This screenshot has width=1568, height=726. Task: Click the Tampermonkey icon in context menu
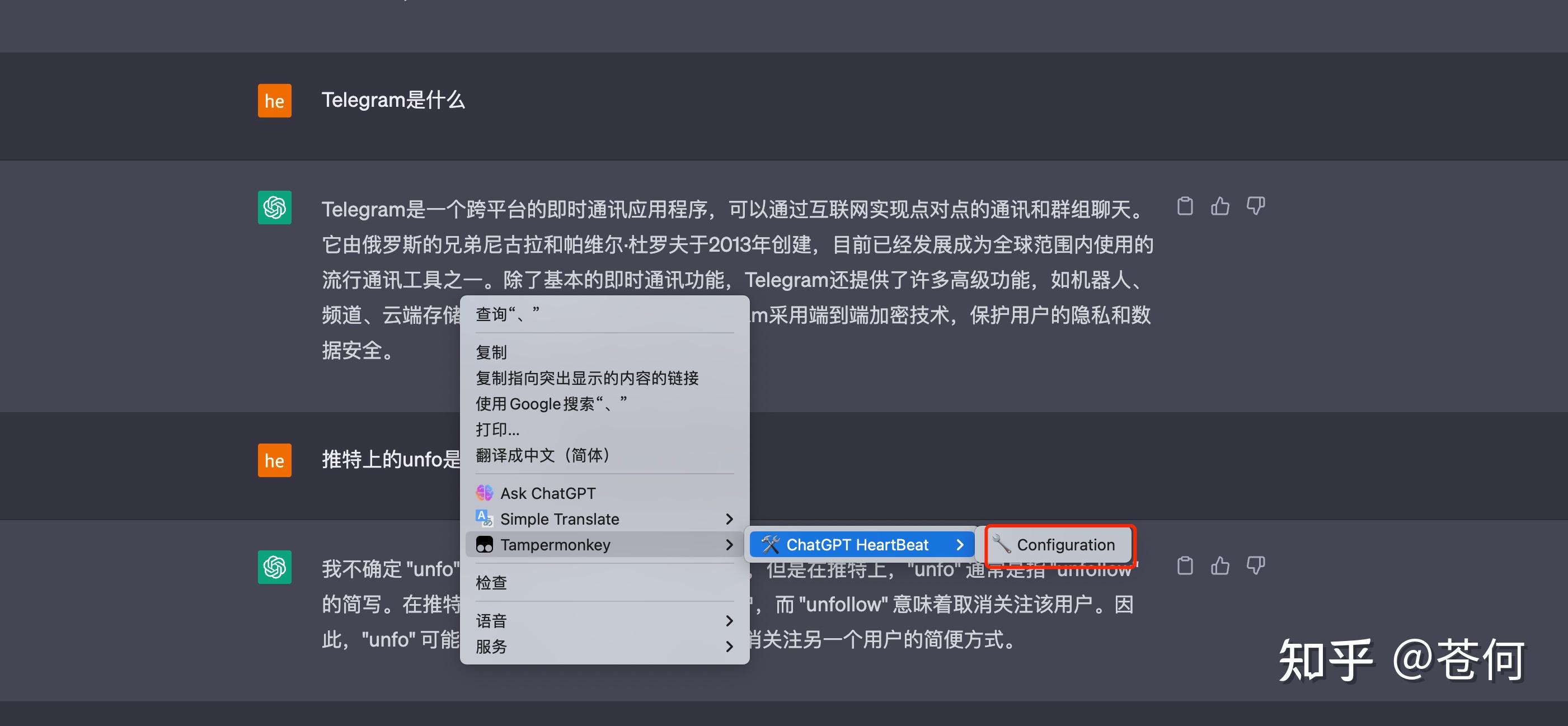click(485, 544)
